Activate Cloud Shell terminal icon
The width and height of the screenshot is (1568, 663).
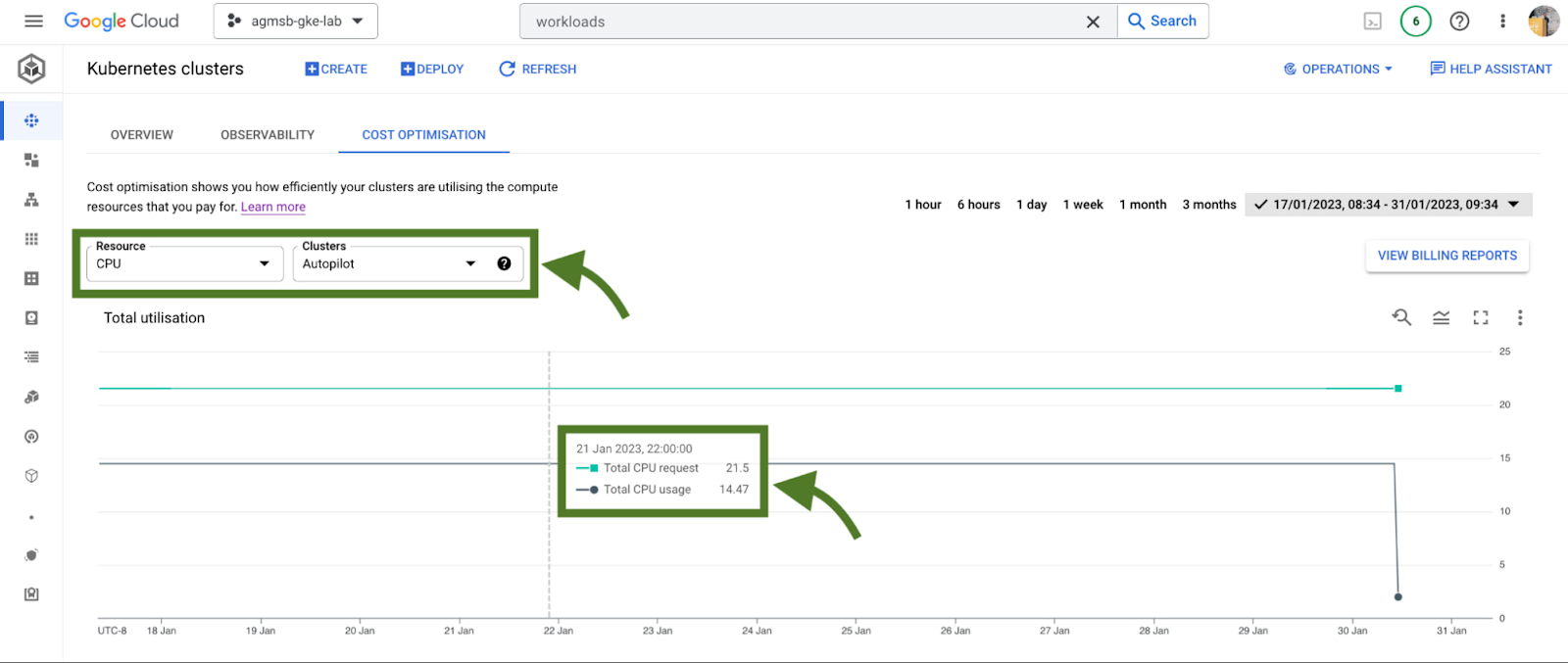(1373, 22)
